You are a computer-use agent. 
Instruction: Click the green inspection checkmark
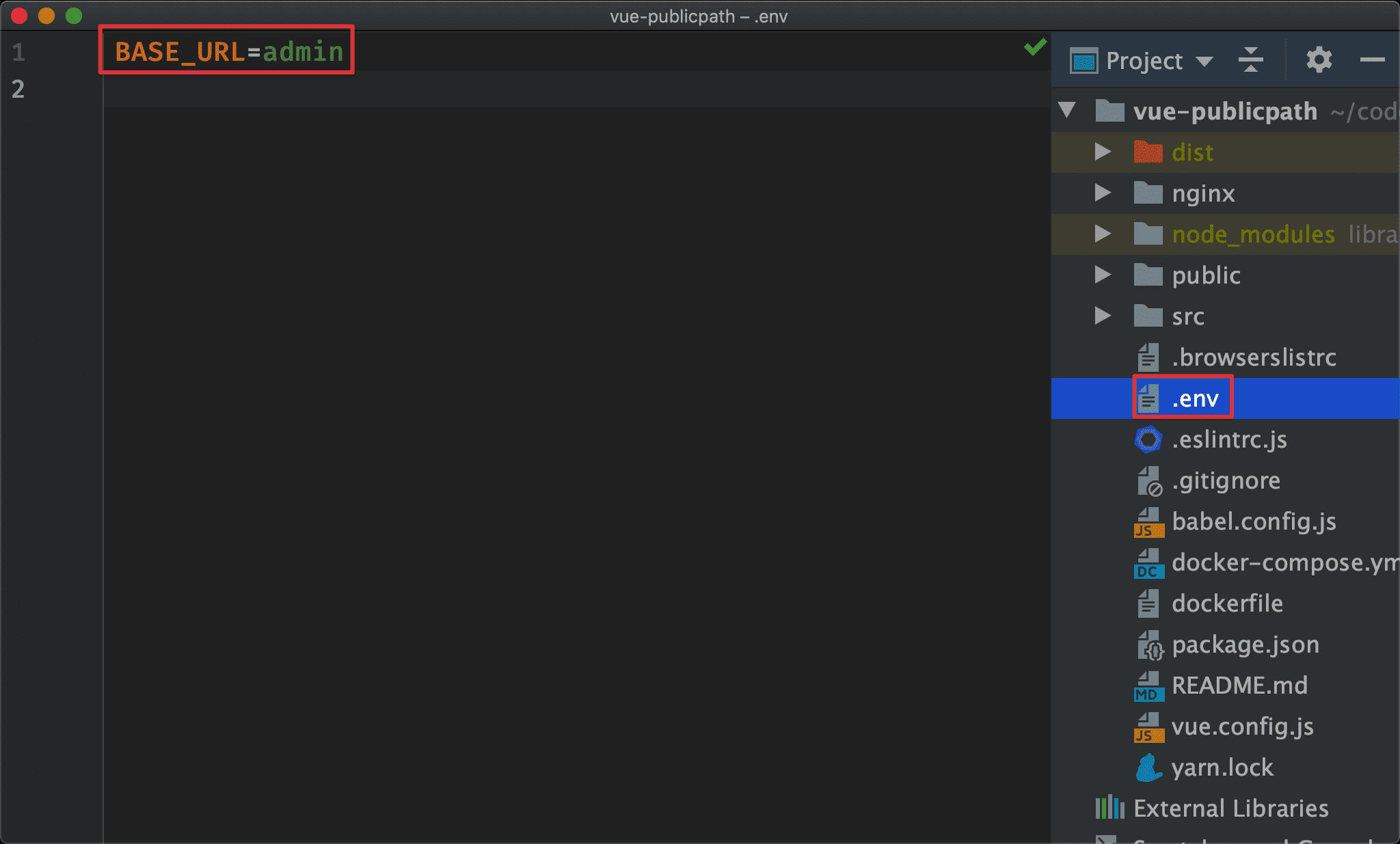[1035, 46]
